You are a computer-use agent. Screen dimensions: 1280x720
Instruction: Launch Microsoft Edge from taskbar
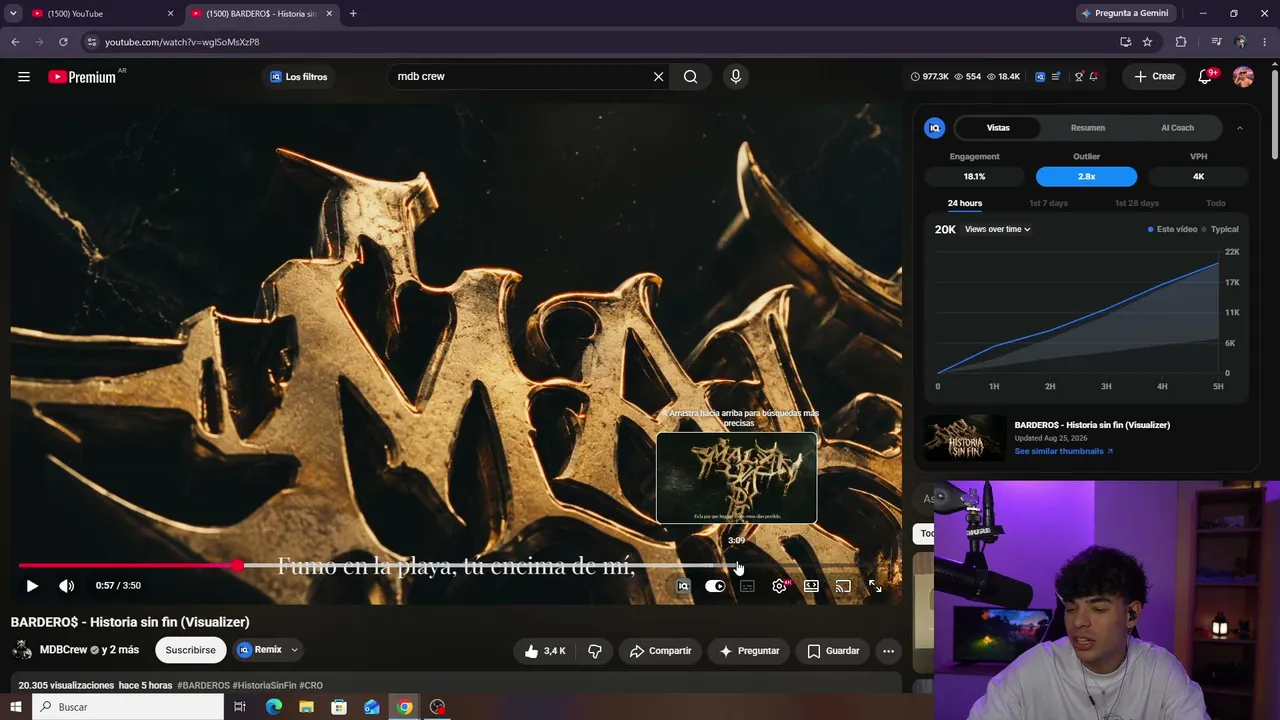273,707
